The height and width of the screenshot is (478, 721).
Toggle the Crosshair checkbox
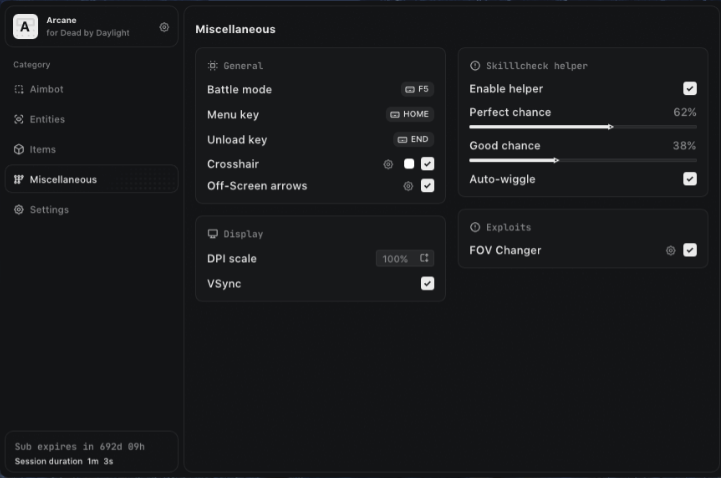[428, 164]
